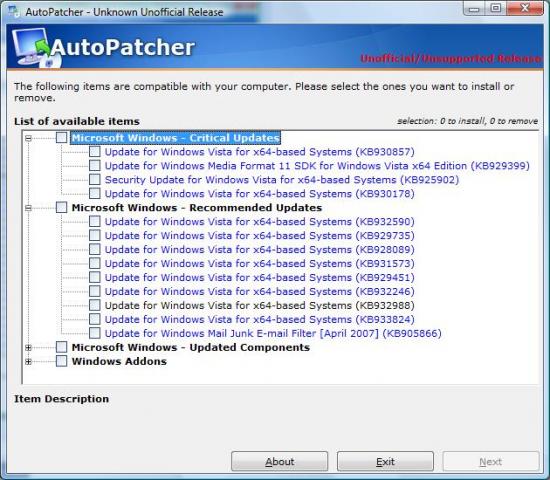This screenshot has width=550, height=480.
Task: Check the Updated Components group checkbox
Action: (x=61, y=347)
